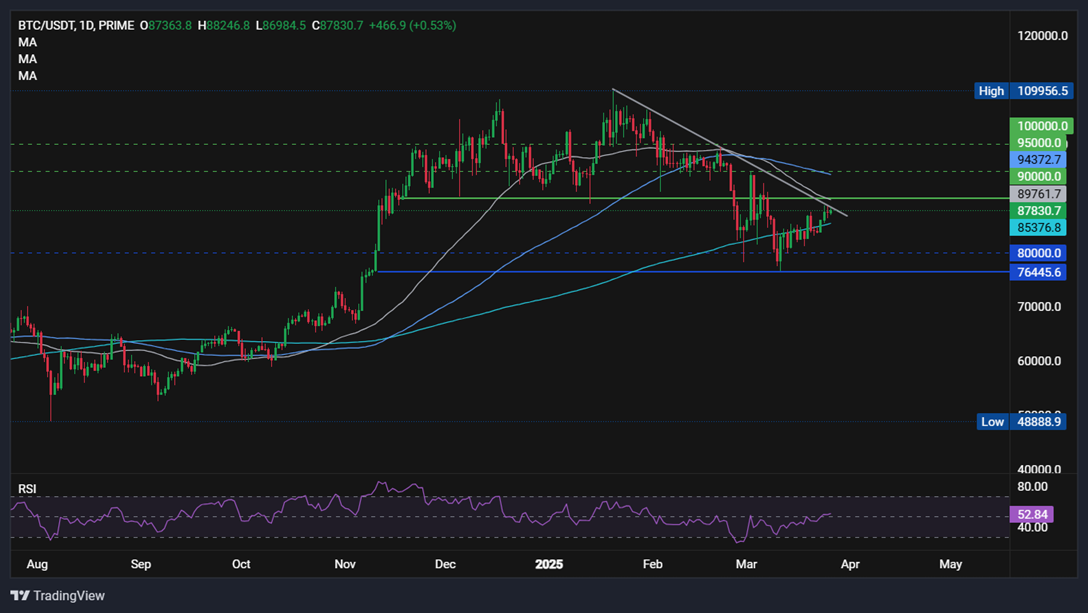
Task: Click the Nov label on time axis
Action: 345,564
